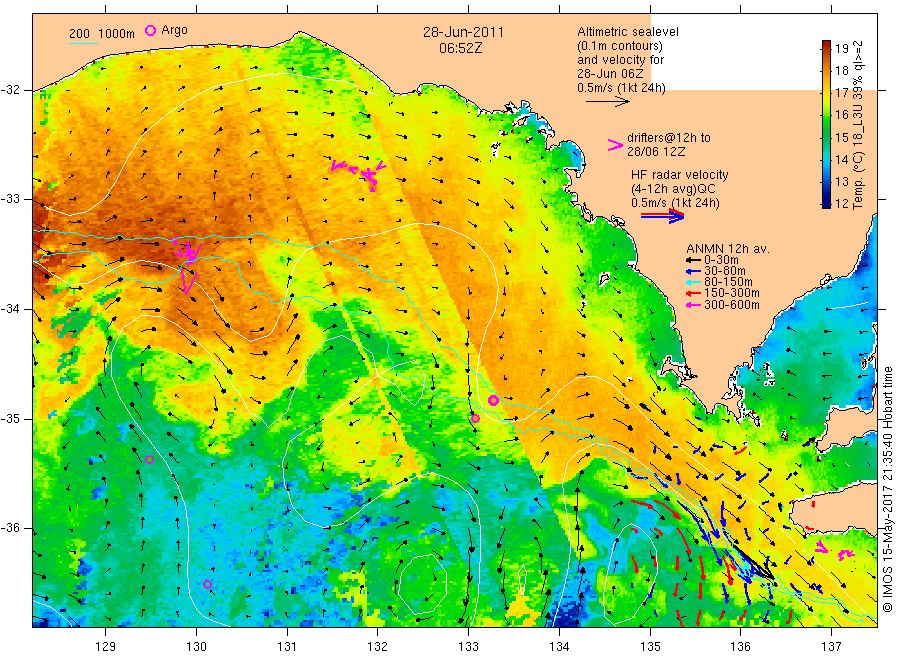Click the '150-300m' depth label
Viewport: 900px width, 660px height.
click(x=731, y=293)
